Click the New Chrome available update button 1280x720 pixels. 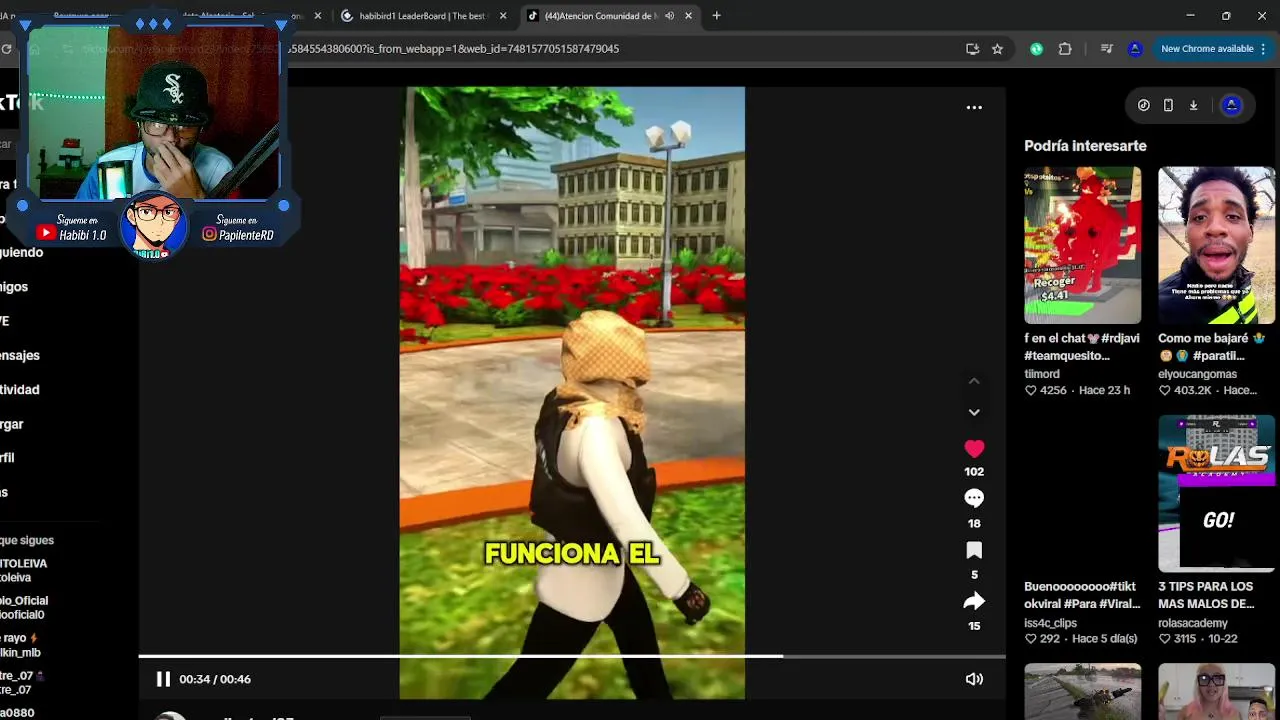click(x=1207, y=48)
